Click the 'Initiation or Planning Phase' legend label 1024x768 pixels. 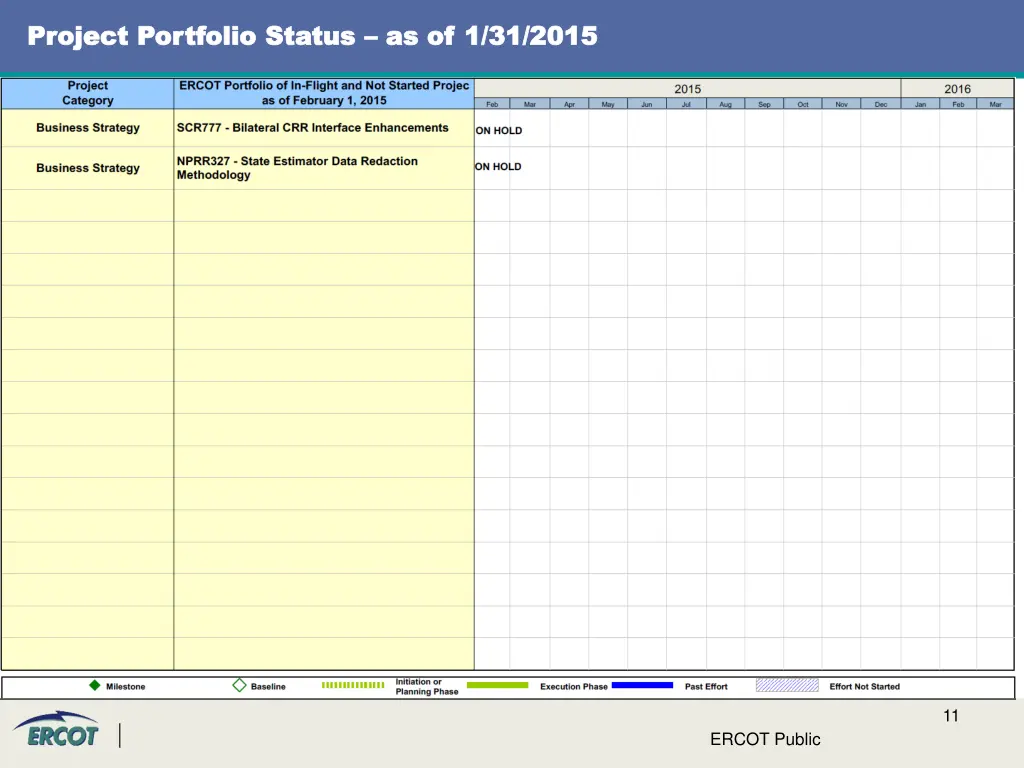click(x=426, y=686)
